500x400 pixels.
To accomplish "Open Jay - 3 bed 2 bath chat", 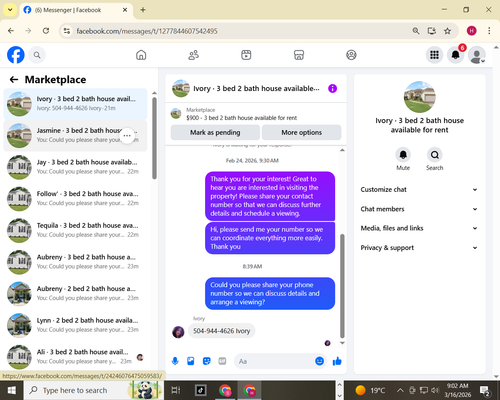I will click(x=75, y=167).
